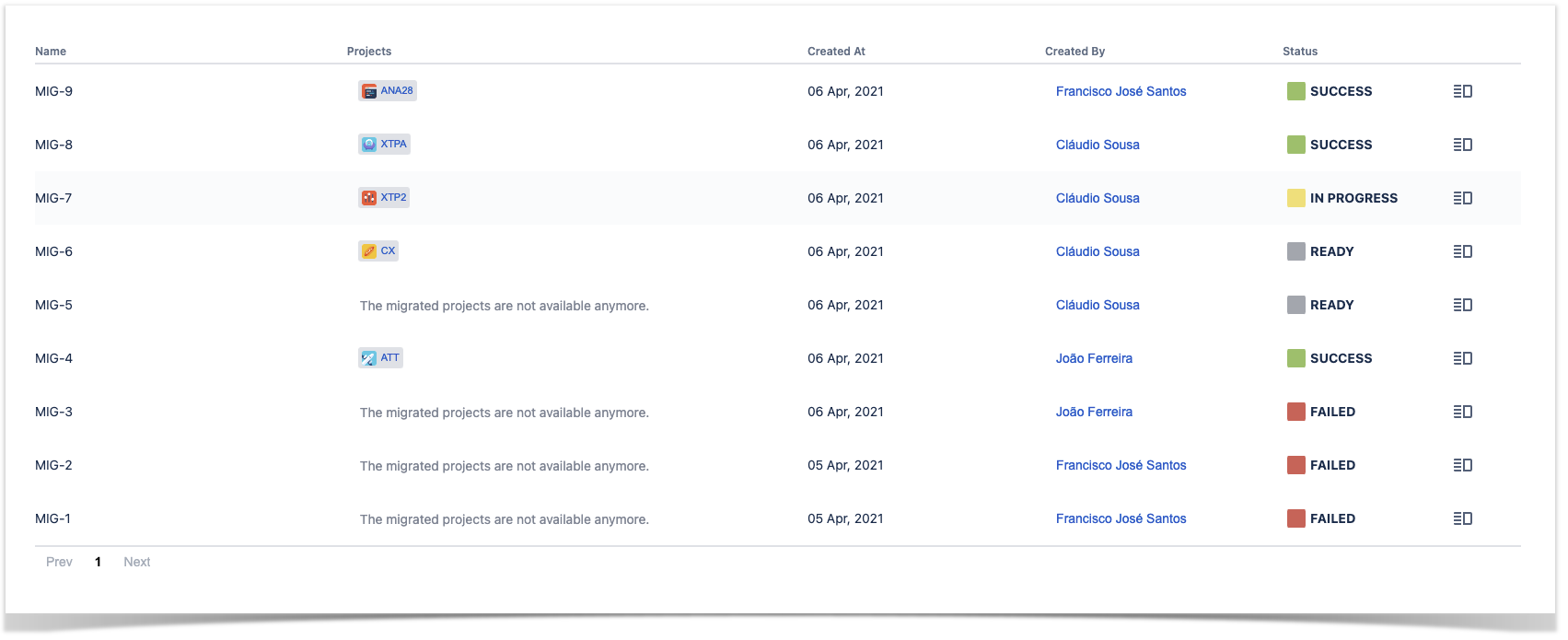The width and height of the screenshot is (1568, 640).
Task: Click the Status column header
Action: (1300, 52)
